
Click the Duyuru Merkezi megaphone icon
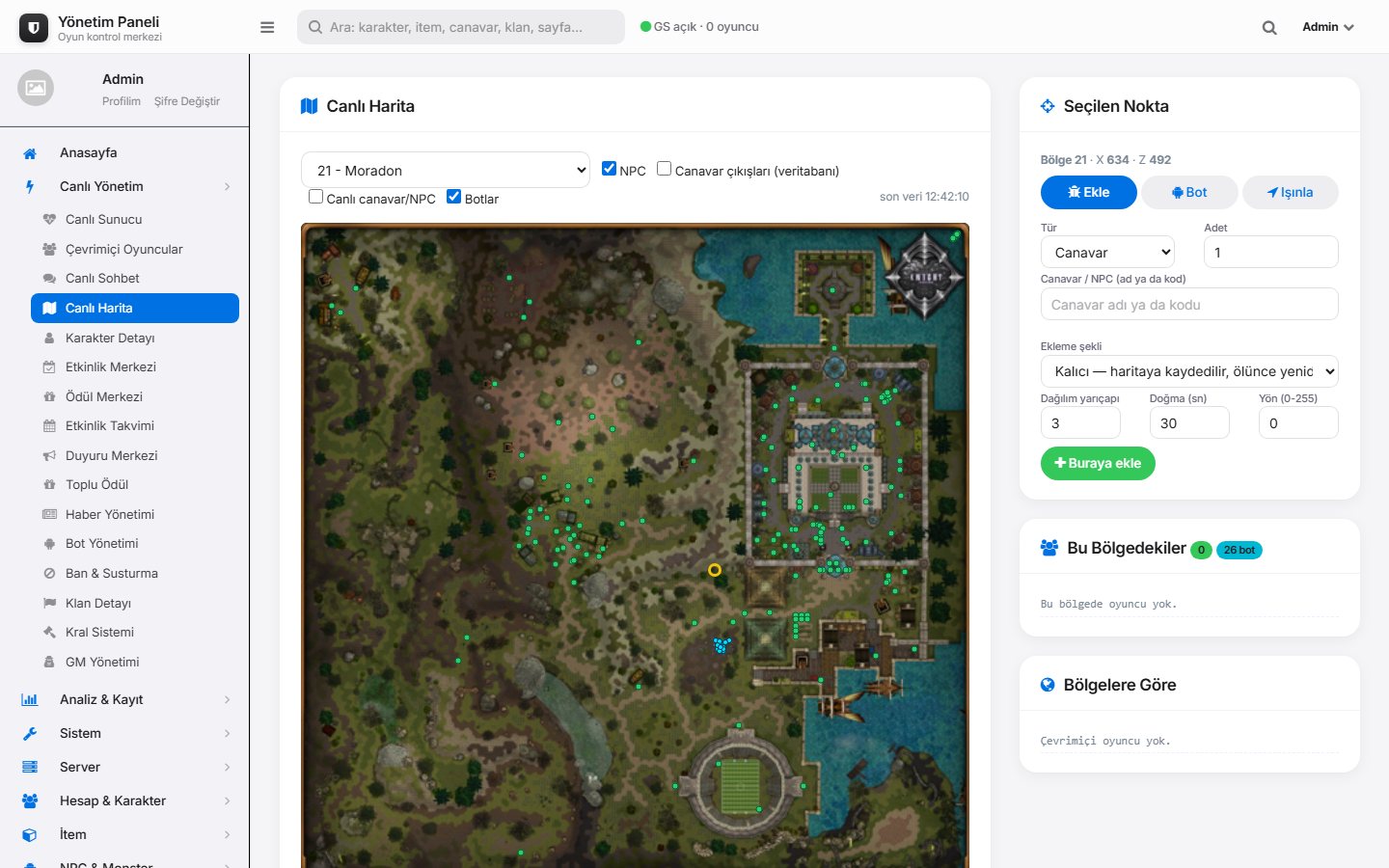coord(49,455)
